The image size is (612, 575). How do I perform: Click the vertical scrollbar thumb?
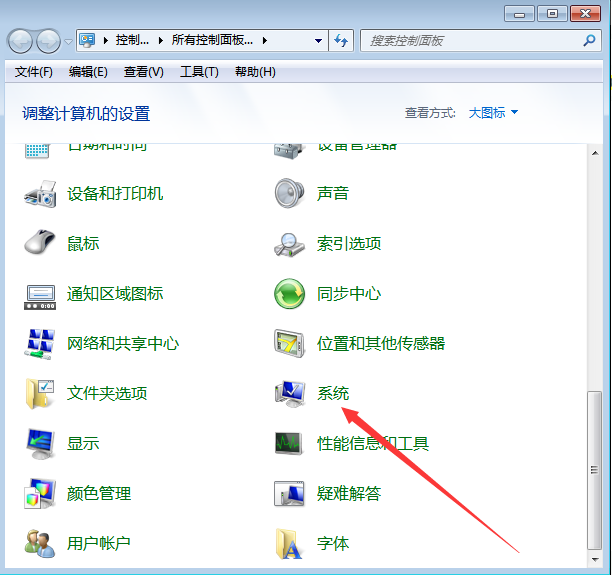tap(594, 469)
